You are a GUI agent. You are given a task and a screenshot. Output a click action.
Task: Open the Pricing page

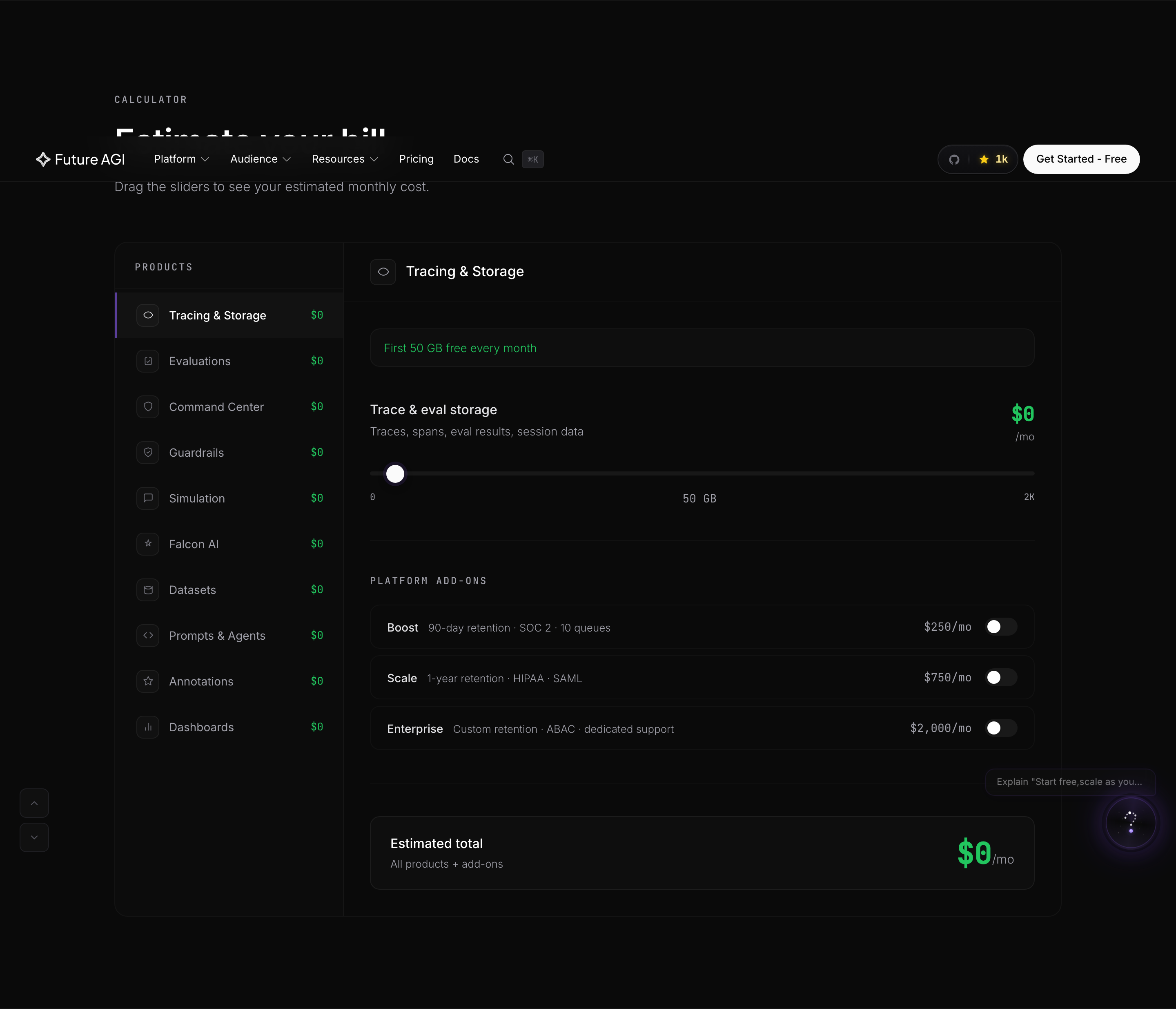pyautogui.click(x=416, y=160)
